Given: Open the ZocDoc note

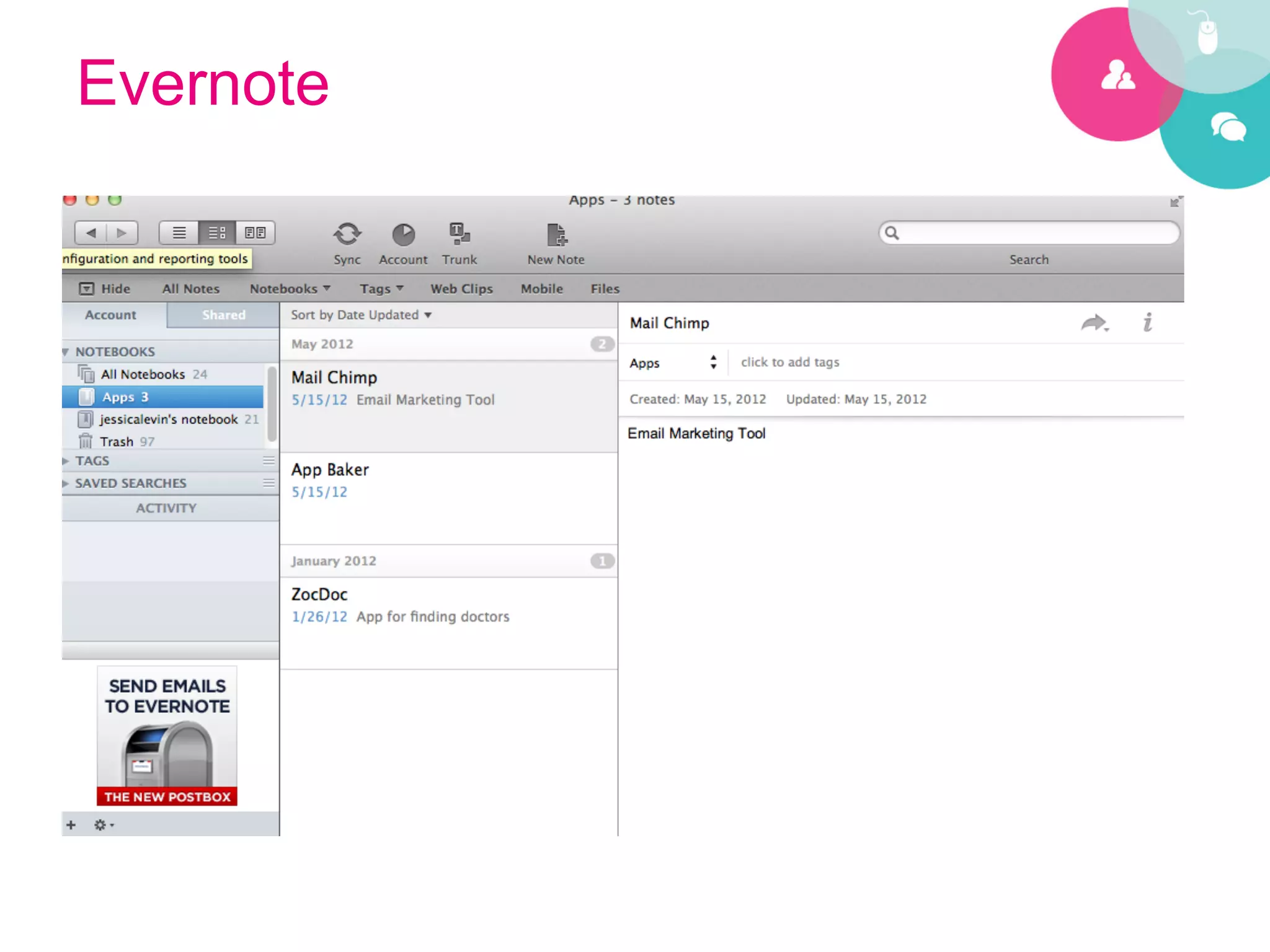Looking at the screenshot, I should 448,624.
